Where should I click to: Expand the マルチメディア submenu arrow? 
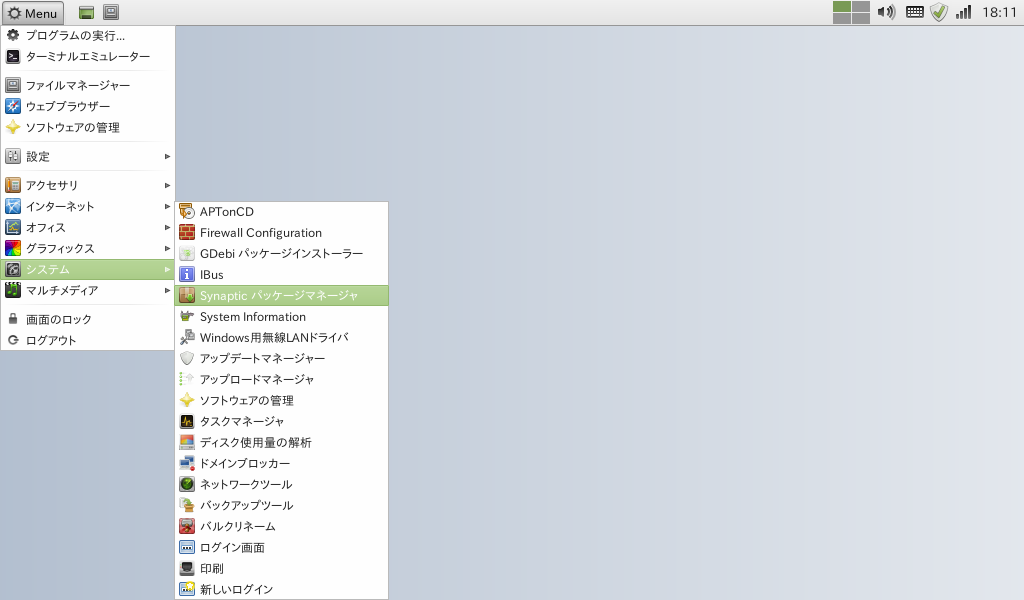click(x=167, y=290)
